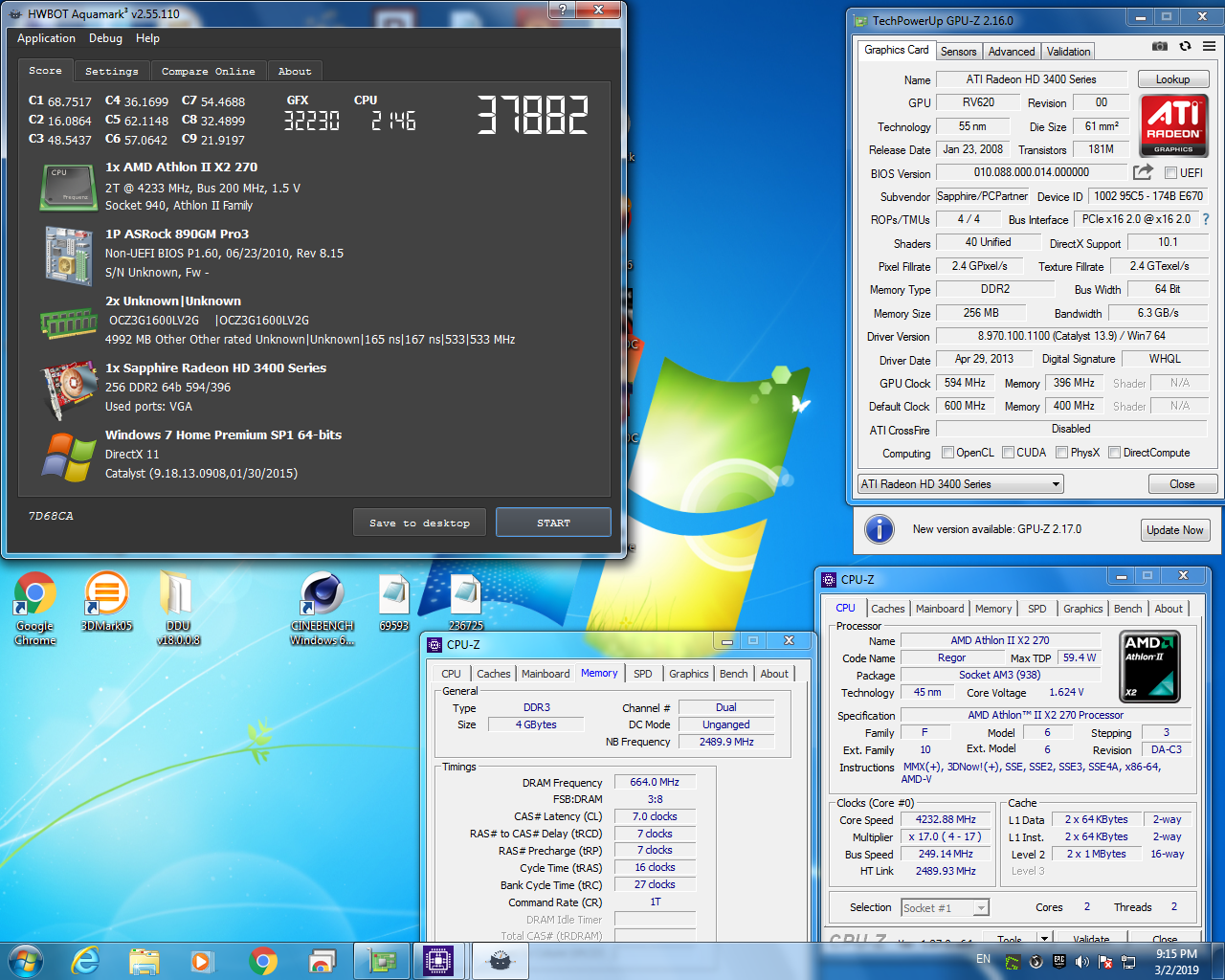Click BIOS version share/export icon in GPU-Z
The image size is (1225, 980).
click(x=1143, y=172)
